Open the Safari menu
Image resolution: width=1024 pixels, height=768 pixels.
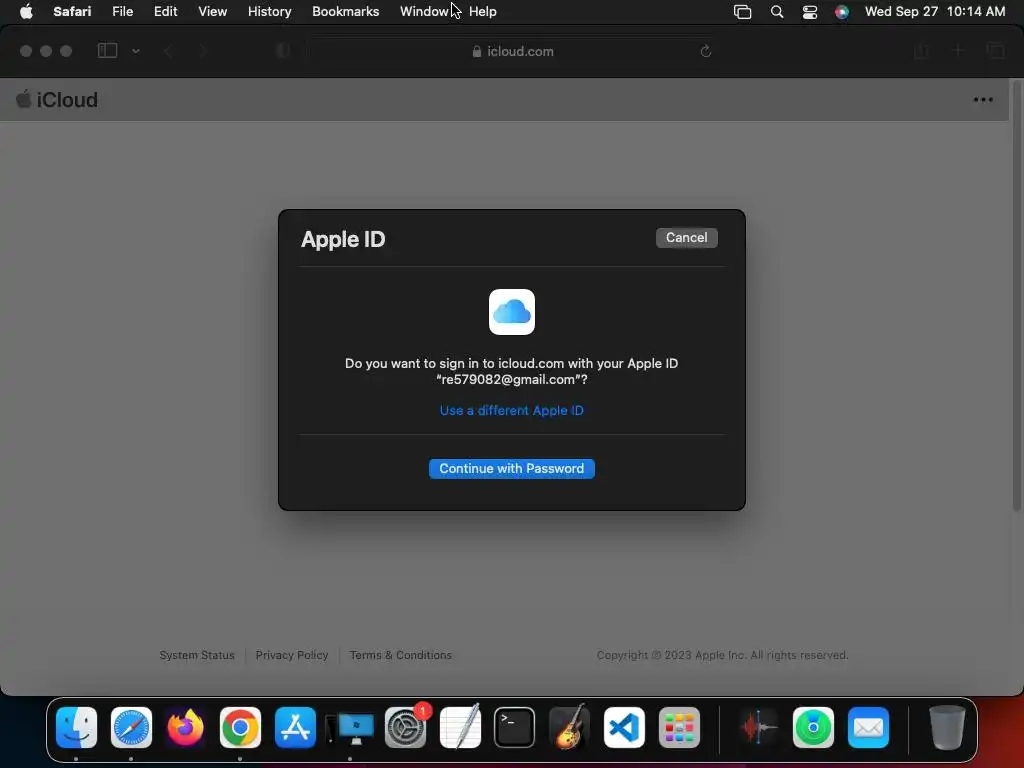(72, 12)
